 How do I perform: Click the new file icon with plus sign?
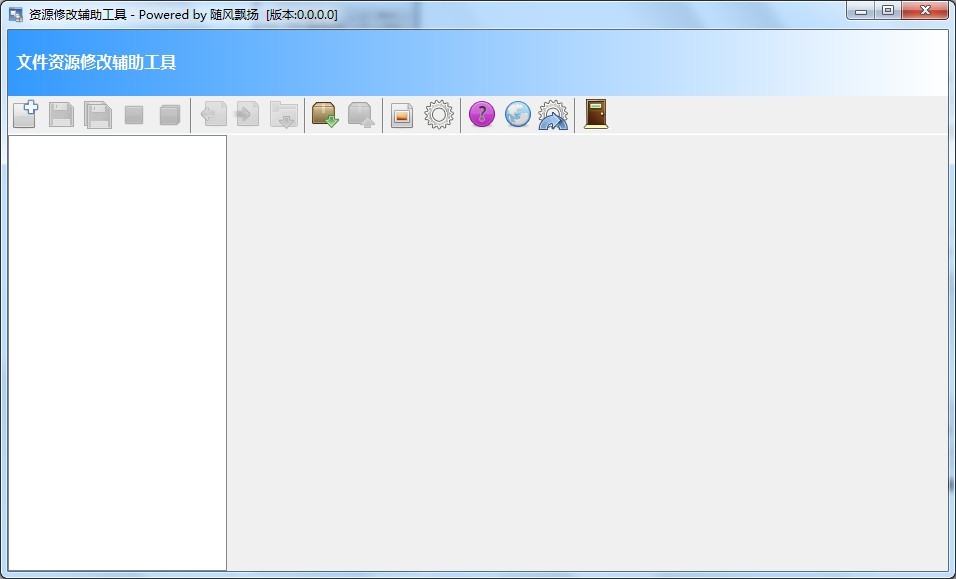(x=25, y=114)
